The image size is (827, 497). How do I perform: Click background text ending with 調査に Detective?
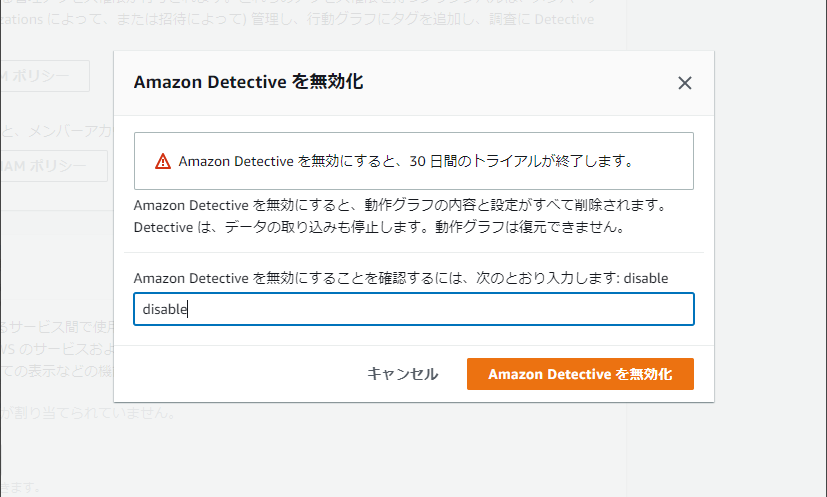click(297, 20)
